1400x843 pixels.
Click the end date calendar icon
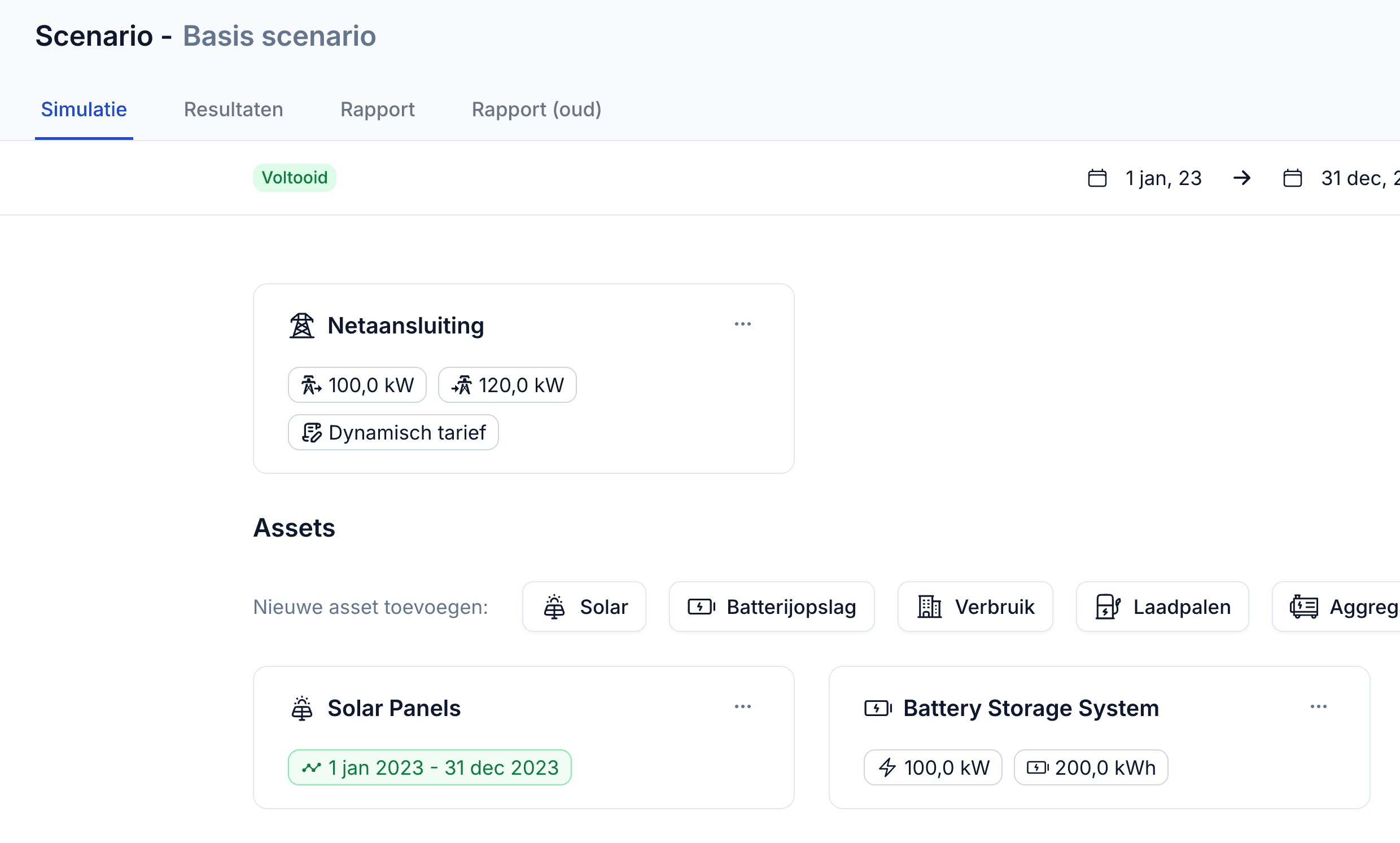point(1292,178)
